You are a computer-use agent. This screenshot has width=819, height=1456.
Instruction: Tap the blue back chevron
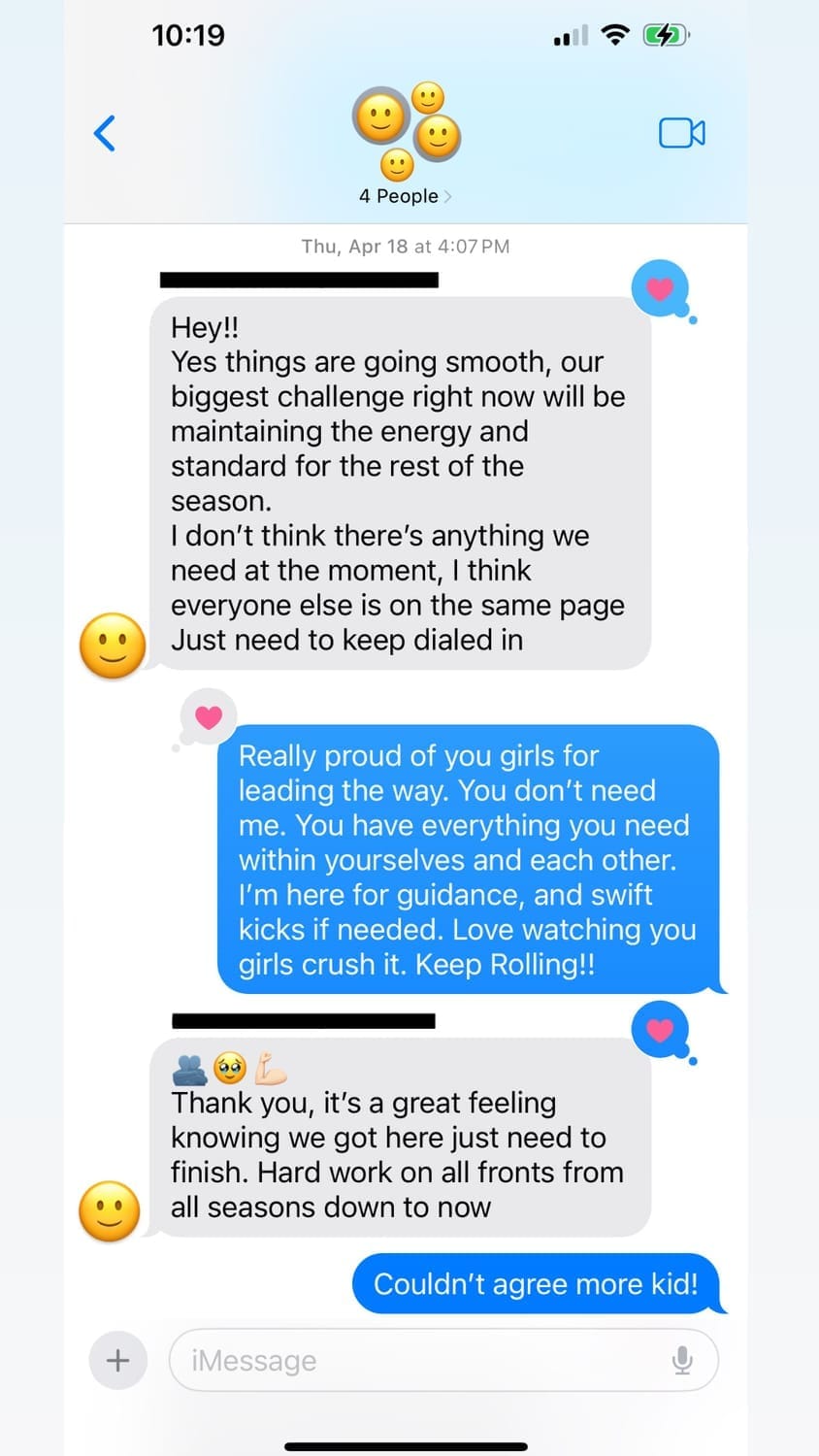pyautogui.click(x=105, y=133)
